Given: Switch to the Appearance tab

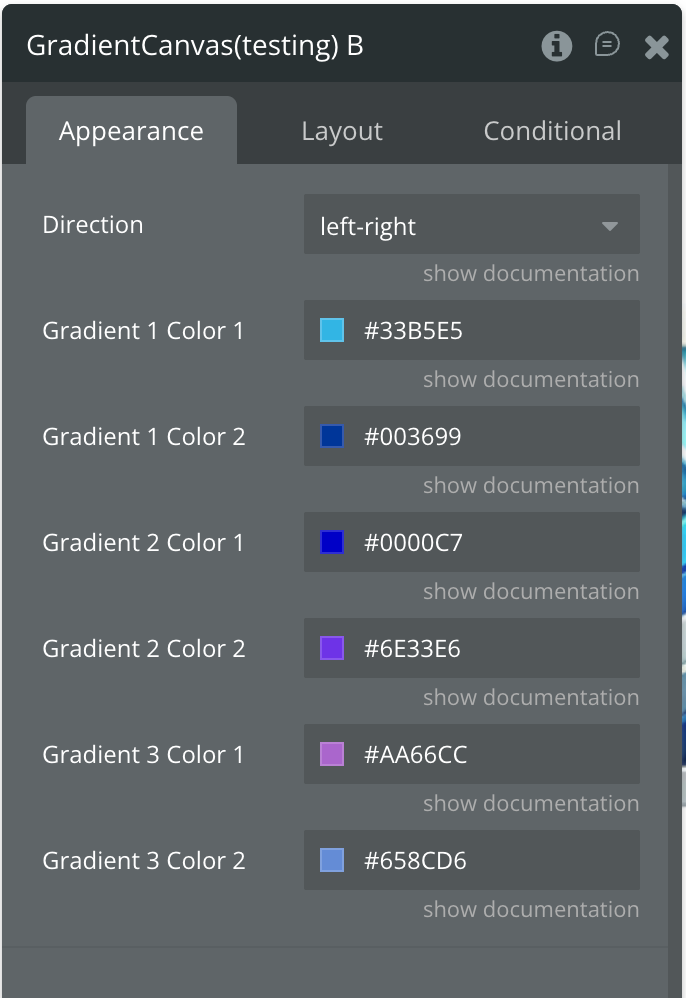Looking at the screenshot, I should click(x=131, y=131).
